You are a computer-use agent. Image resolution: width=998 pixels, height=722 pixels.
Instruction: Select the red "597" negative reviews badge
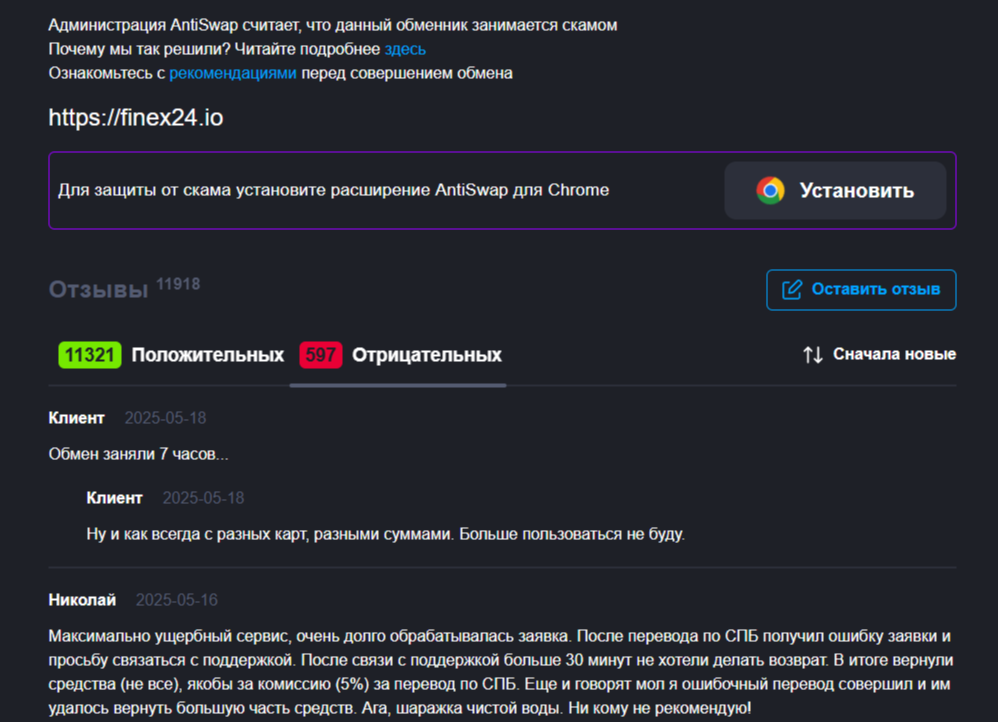coord(319,354)
